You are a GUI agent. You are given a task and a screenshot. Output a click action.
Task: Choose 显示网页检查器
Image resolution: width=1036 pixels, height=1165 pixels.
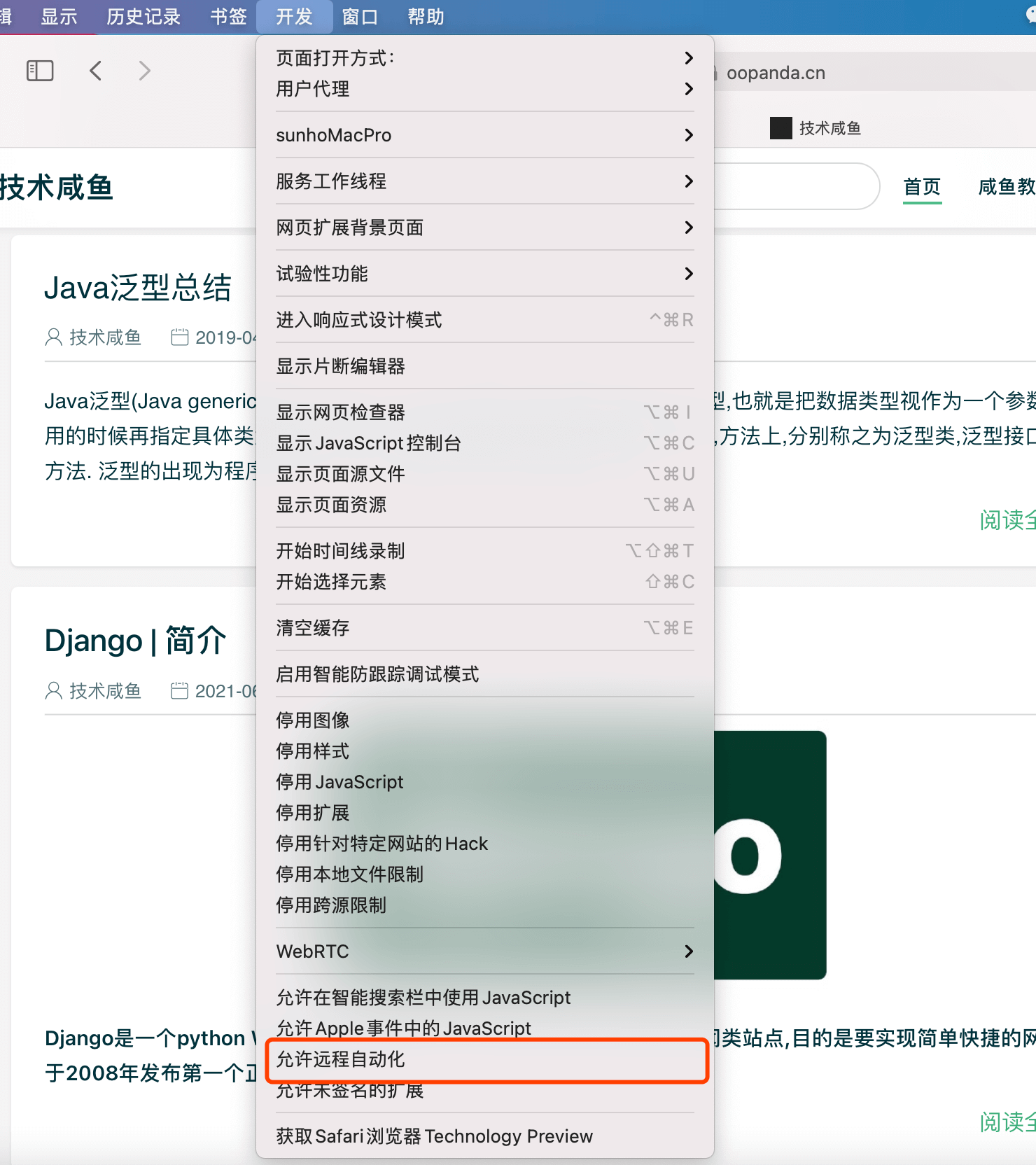tap(485, 412)
